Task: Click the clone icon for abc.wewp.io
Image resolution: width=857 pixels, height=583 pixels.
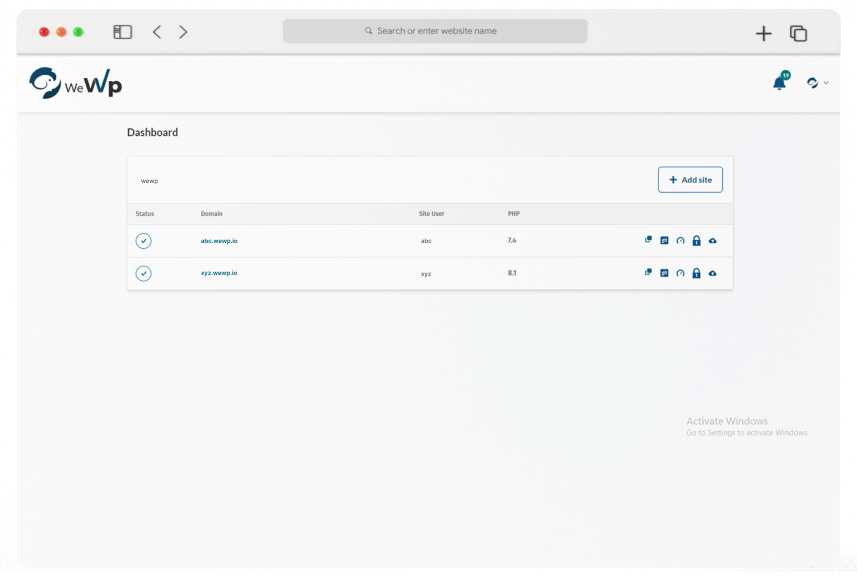Action: point(648,240)
